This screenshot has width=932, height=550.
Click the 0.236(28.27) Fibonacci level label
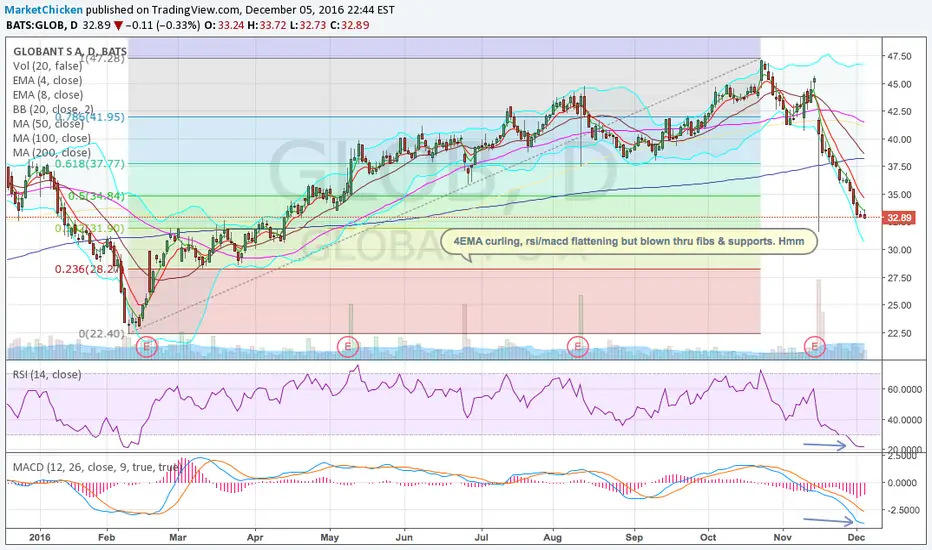coord(90,269)
